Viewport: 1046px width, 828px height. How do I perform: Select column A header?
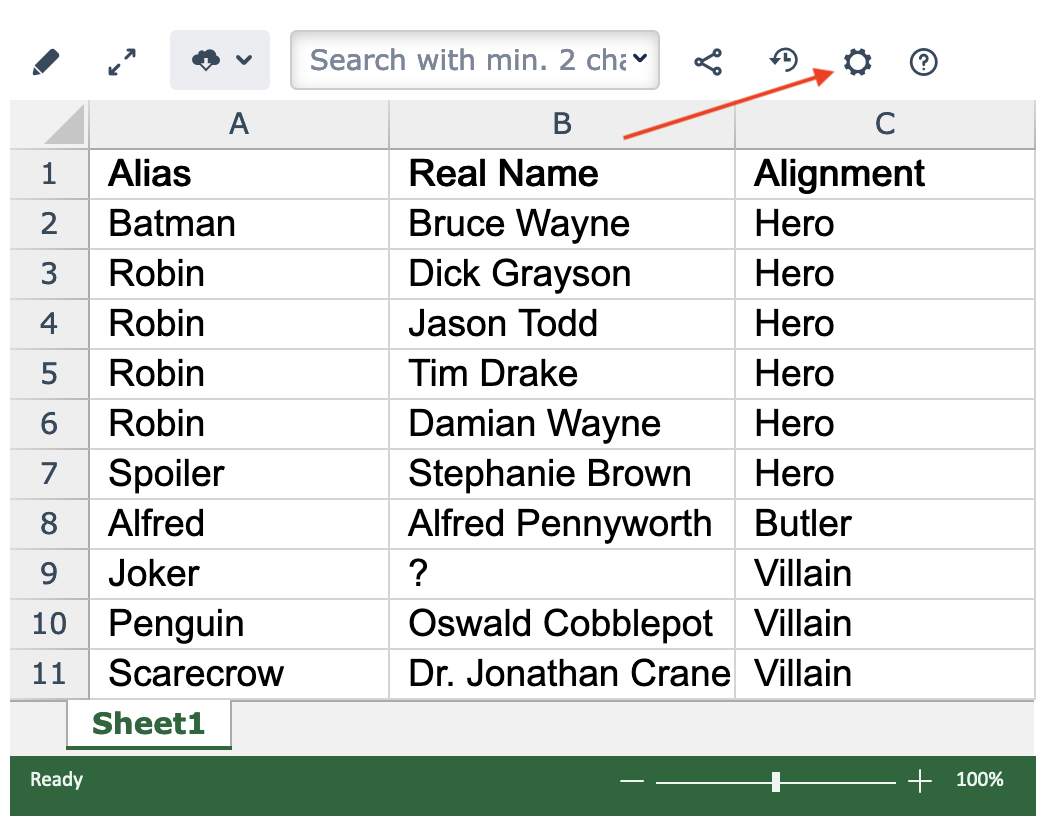(x=239, y=124)
